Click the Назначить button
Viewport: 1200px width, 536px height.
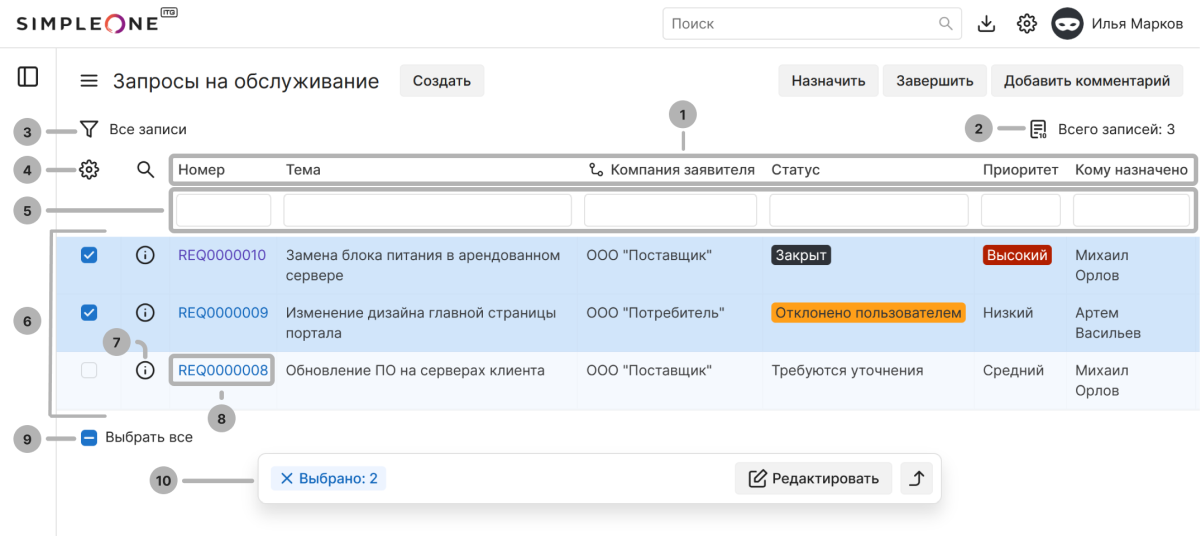(829, 81)
